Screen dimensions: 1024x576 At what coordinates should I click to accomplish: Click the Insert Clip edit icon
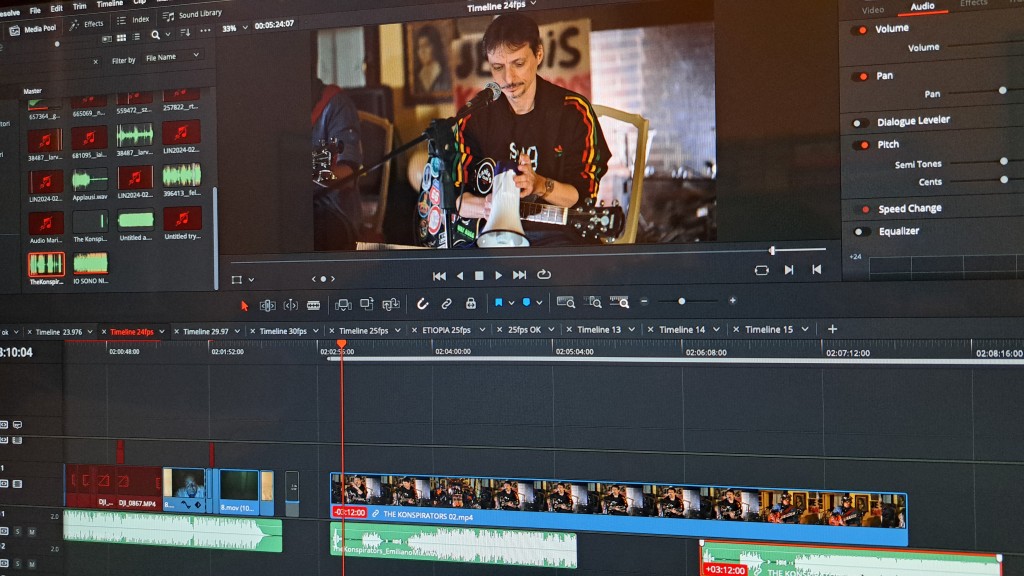[343, 304]
